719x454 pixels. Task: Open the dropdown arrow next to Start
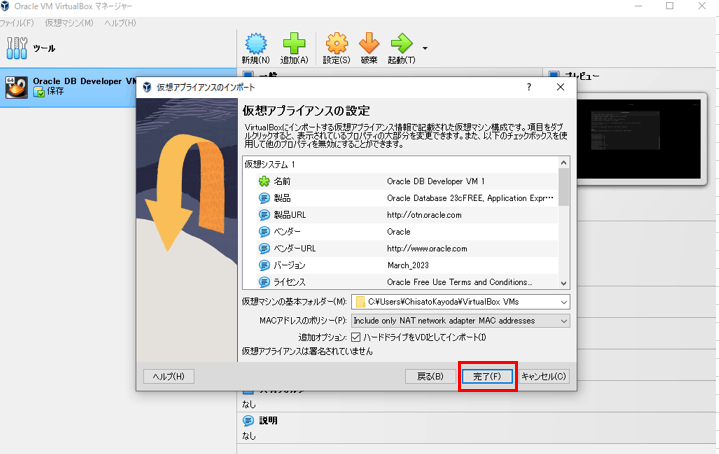[425, 48]
